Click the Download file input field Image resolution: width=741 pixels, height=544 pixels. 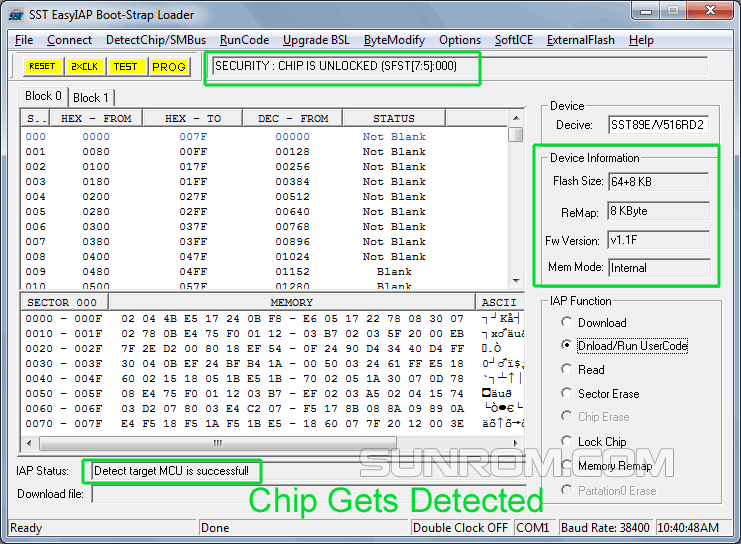(x=310, y=494)
